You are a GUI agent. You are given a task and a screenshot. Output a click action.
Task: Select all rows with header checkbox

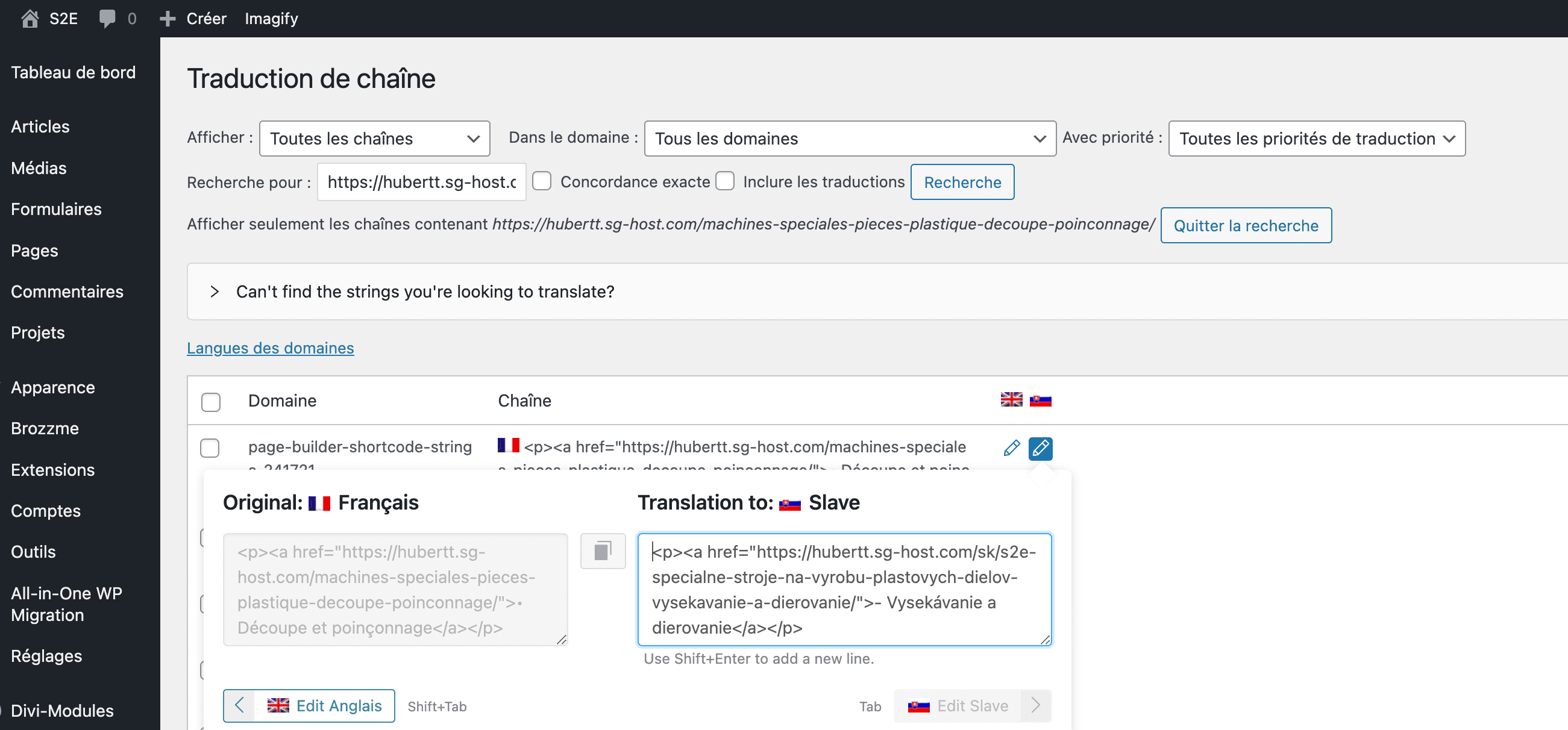click(210, 402)
